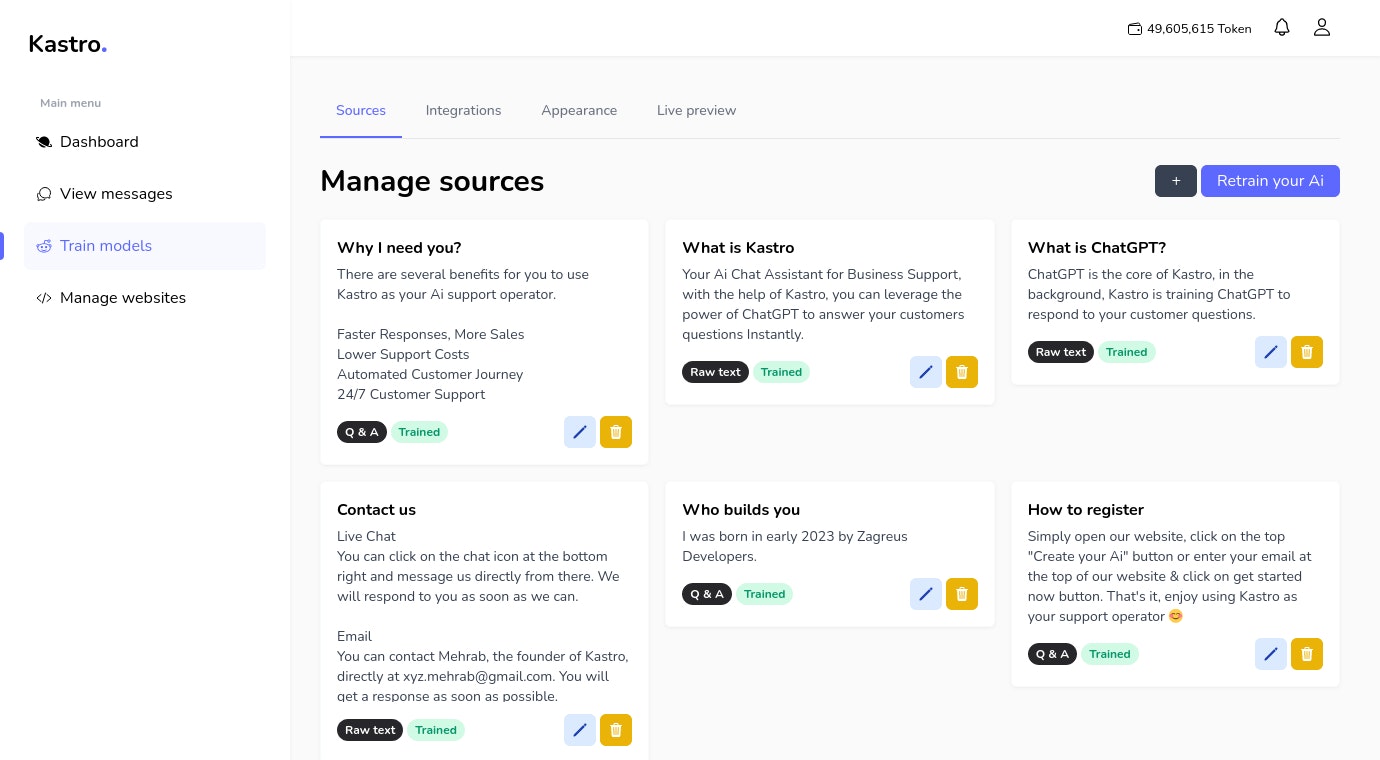1380x760 pixels.
Task: Open notifications bell
Action: (x=1282, y=28)
